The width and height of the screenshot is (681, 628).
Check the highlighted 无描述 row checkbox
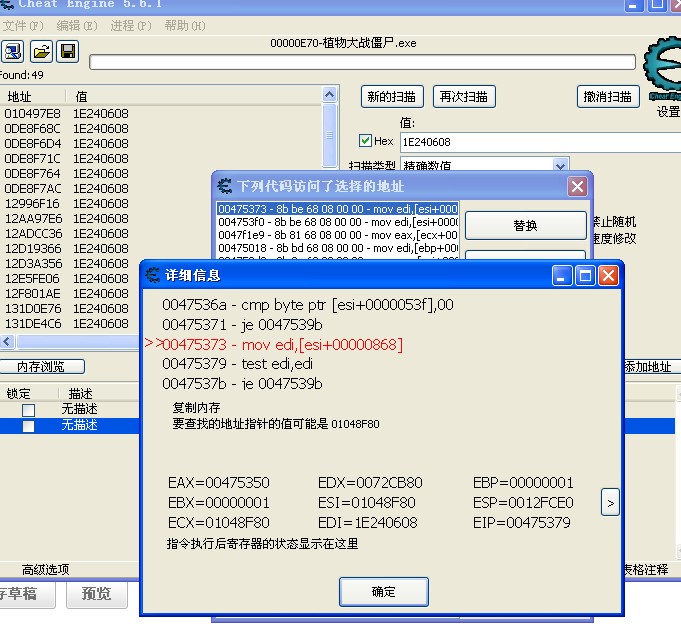click(29, 426)
